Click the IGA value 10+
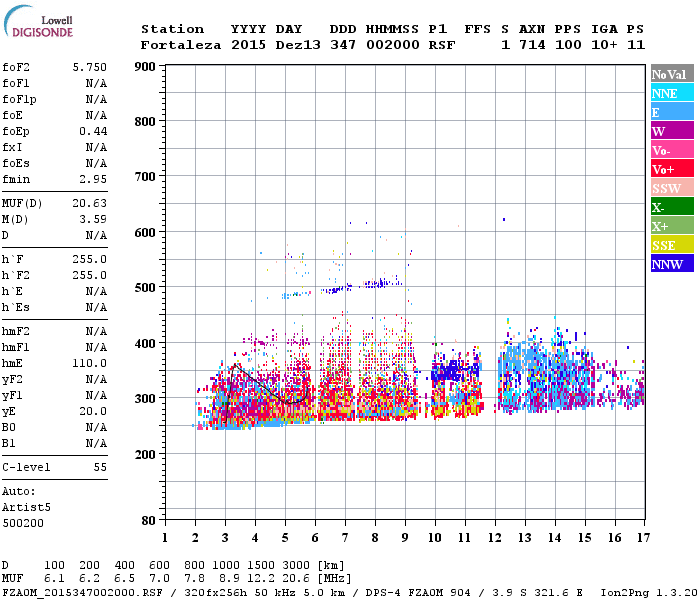700x600 pixels. (604, 45)
